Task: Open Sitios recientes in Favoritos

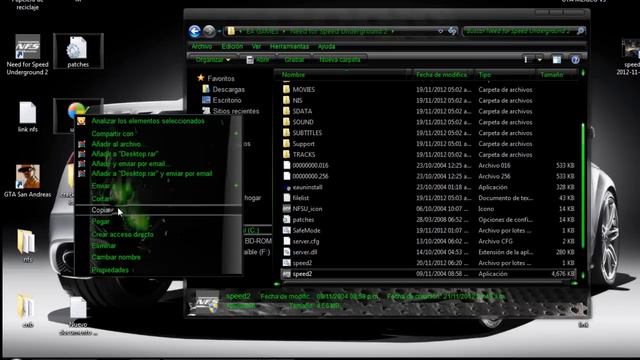Action: (231, 111)
